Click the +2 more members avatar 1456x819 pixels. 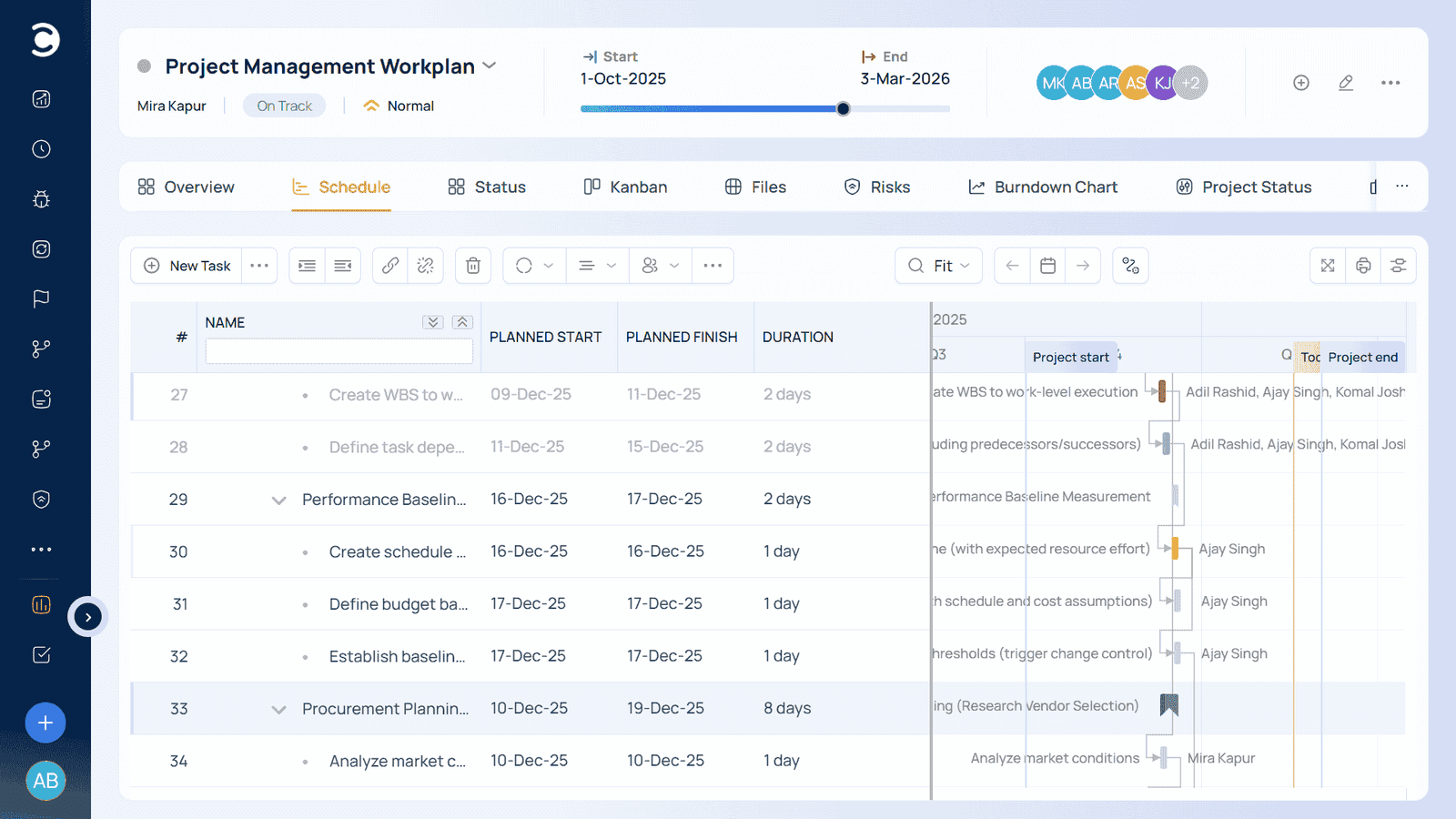pyautogui.click(x=1190, y=83)
